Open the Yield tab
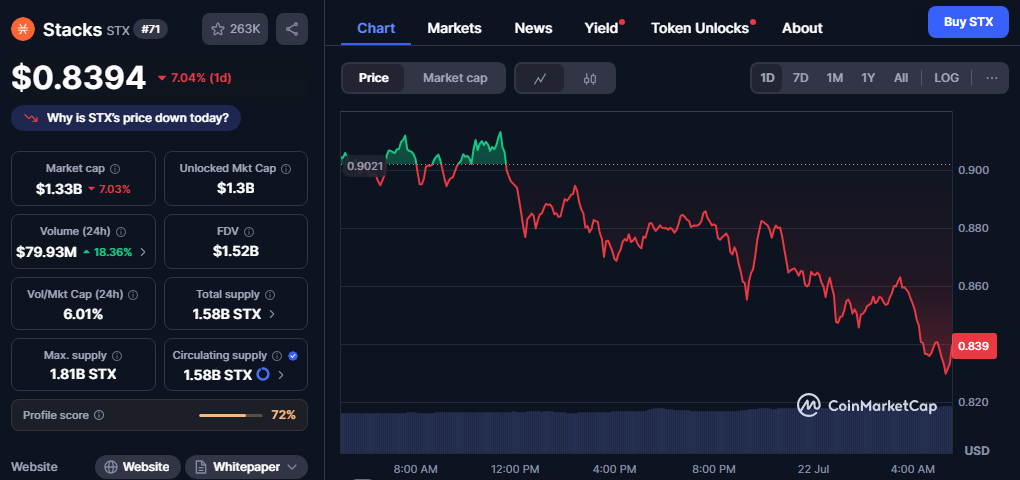 tap(602, 28)
